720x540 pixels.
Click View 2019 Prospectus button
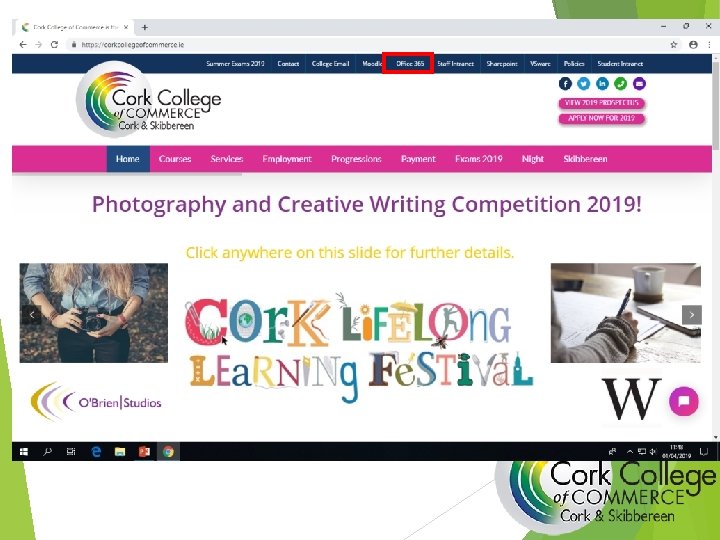pyautogui.click(x=602, y=103)
